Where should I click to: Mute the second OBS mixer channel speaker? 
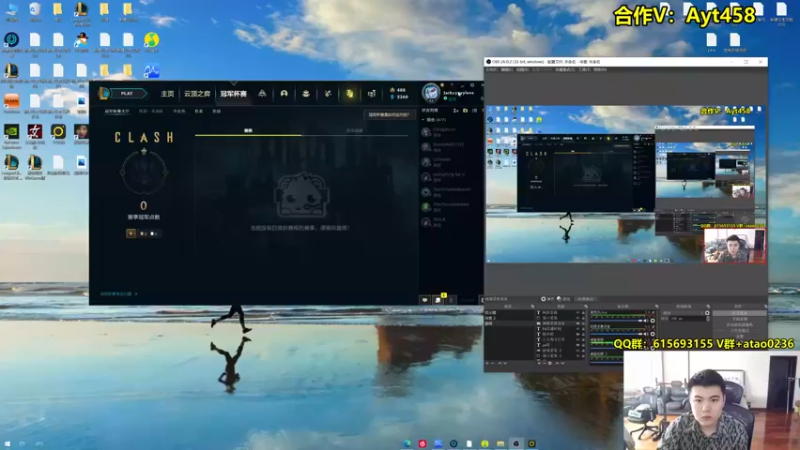[645, 334]
